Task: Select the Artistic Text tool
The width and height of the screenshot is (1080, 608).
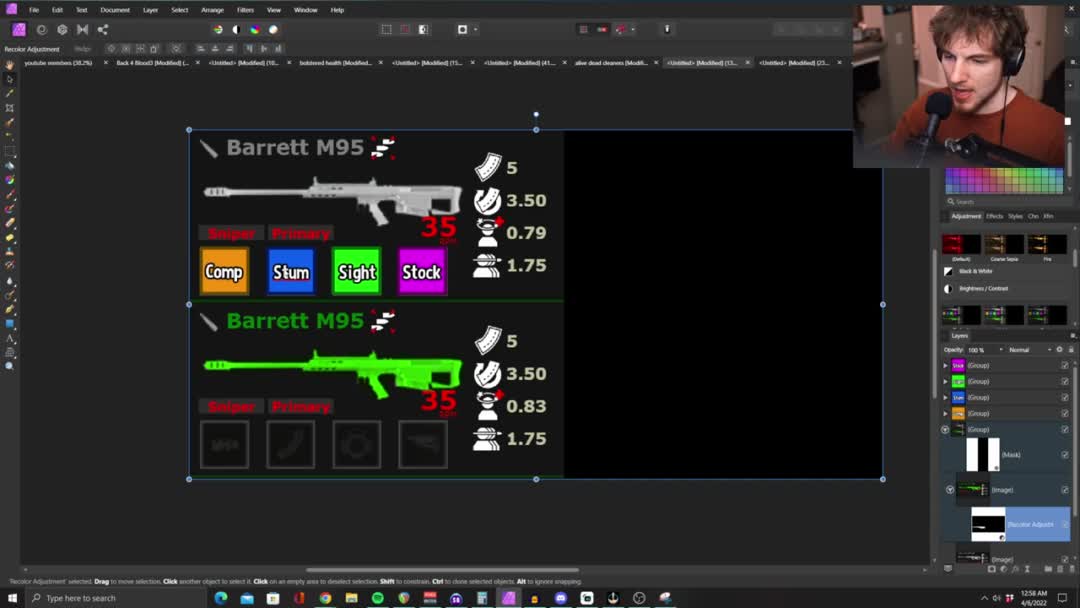Action: tap(10, 338)
